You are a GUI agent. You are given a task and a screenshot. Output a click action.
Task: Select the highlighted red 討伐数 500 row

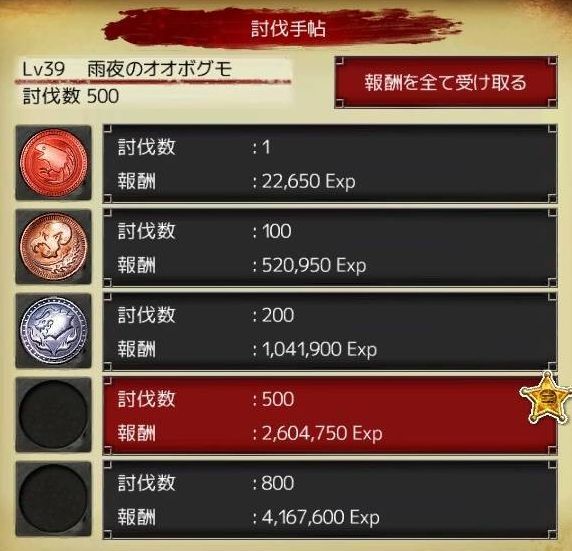coord(330,415)
